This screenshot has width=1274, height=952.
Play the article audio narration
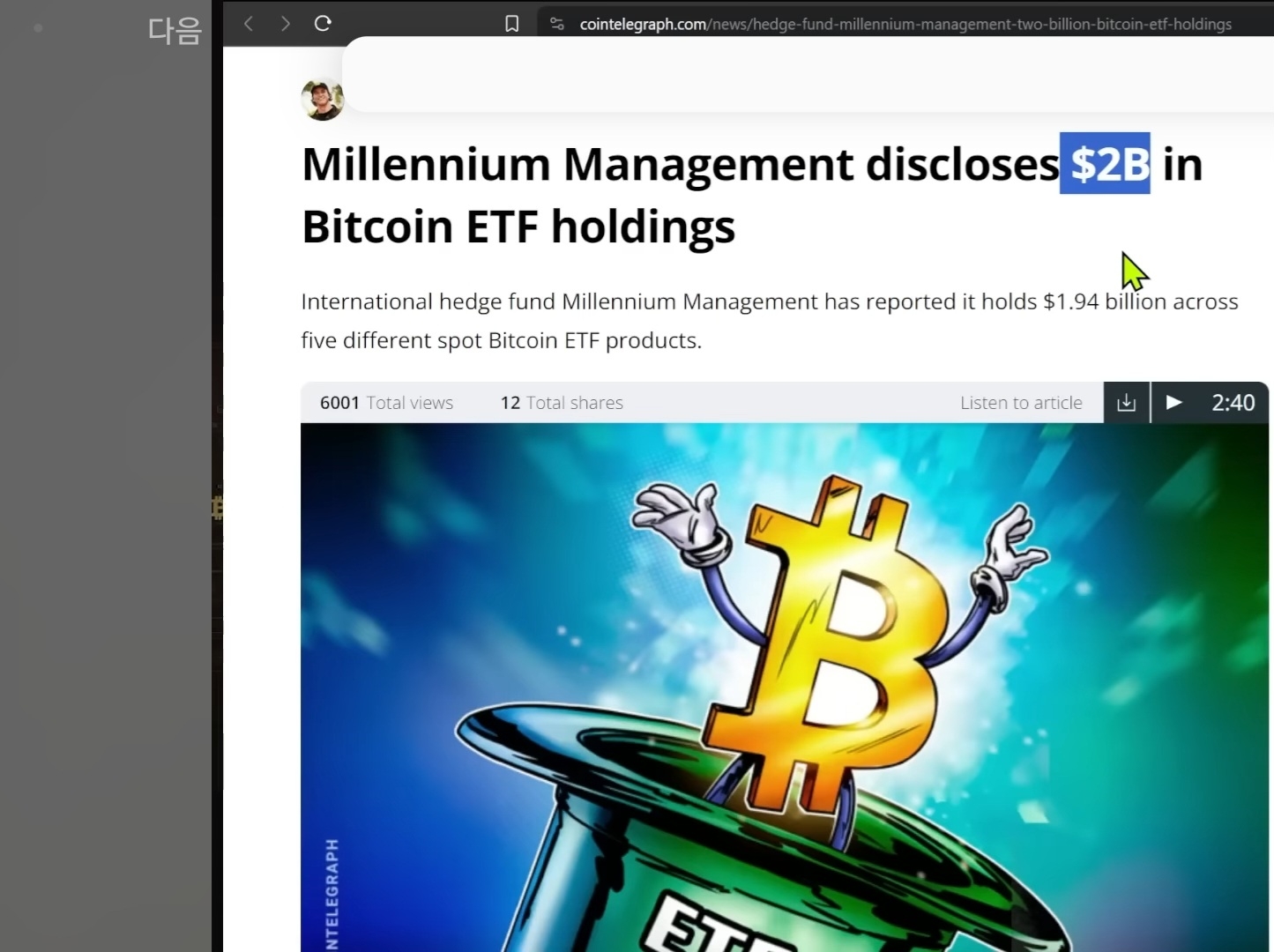[x=1173, y=403]
